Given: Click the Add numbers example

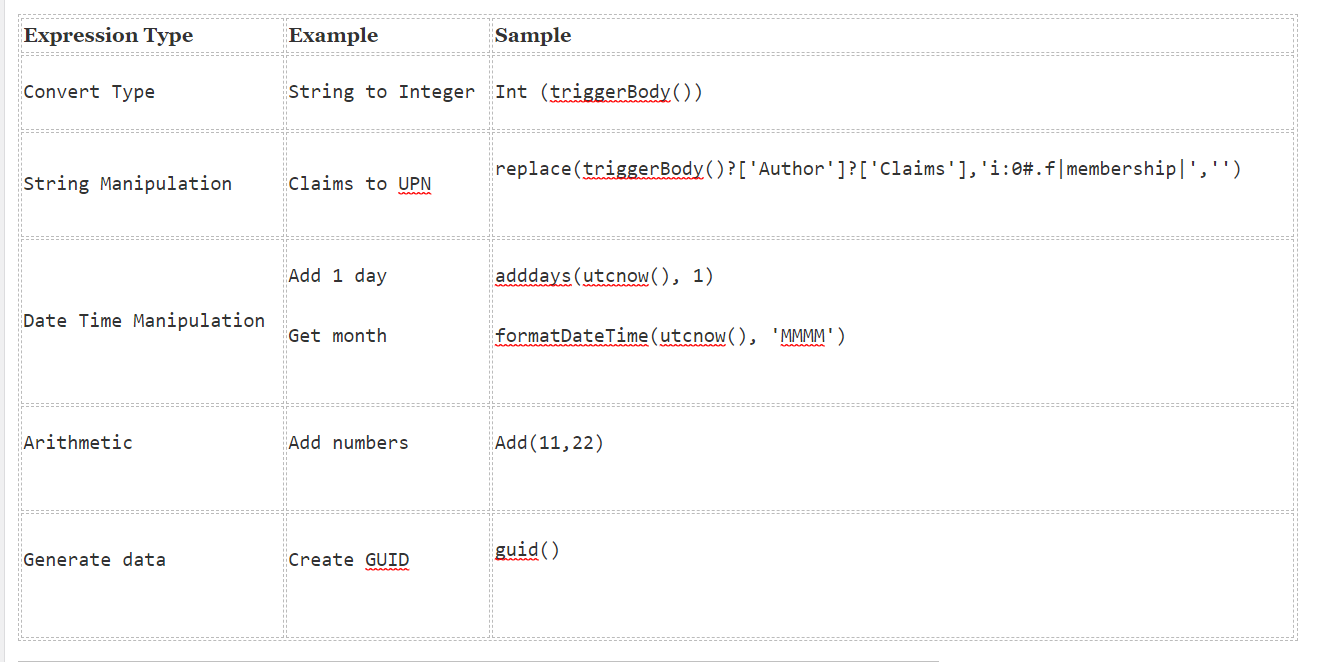Looking at the screenshot, I should [348, 443].
